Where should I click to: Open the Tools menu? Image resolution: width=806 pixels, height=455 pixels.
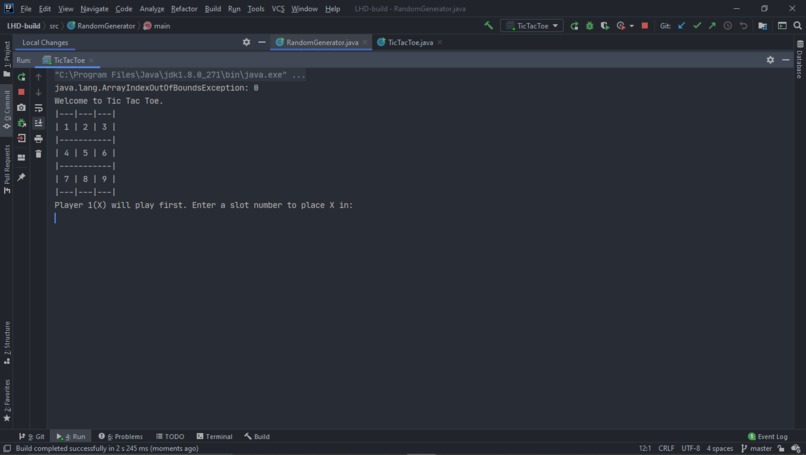[255, 9]
